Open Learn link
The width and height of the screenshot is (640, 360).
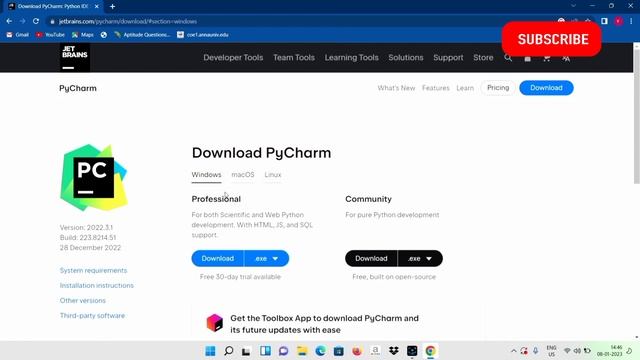(x=465, y=88)
